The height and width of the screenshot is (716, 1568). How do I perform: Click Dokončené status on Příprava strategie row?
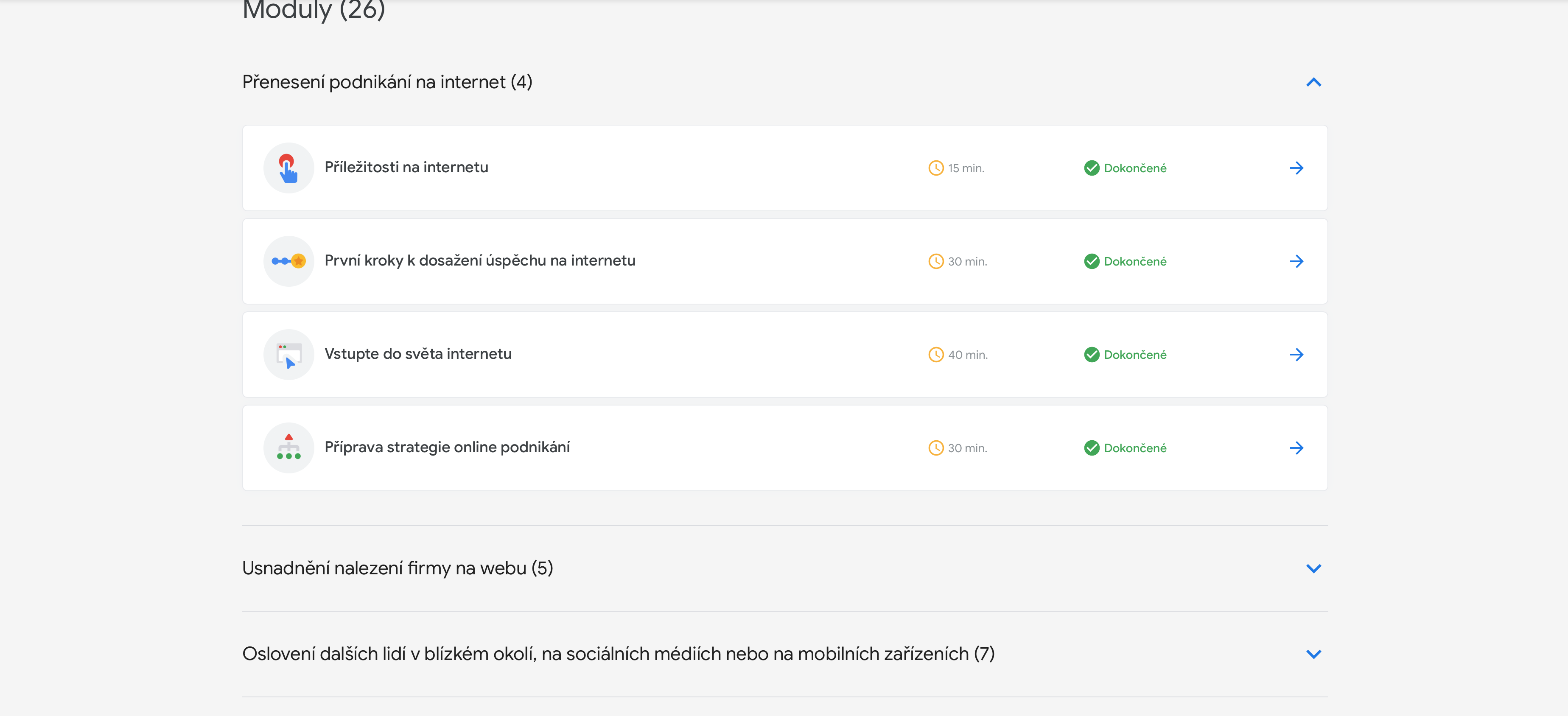tap(1134, 448)
